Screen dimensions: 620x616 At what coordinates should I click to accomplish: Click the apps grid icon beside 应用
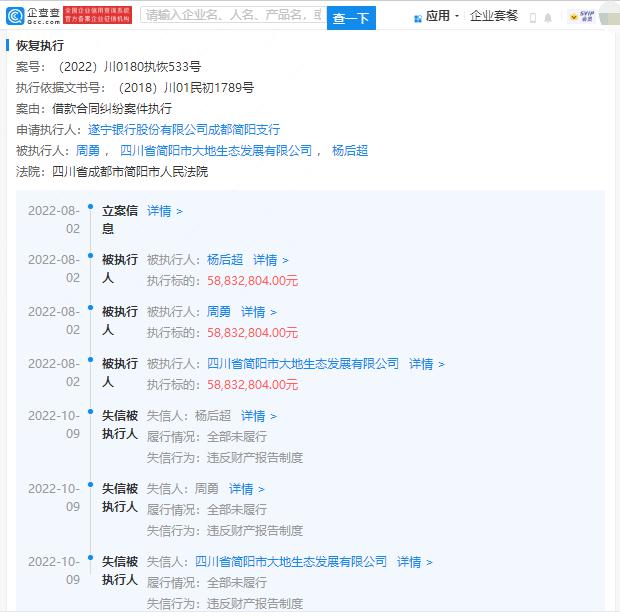[414, 16]
